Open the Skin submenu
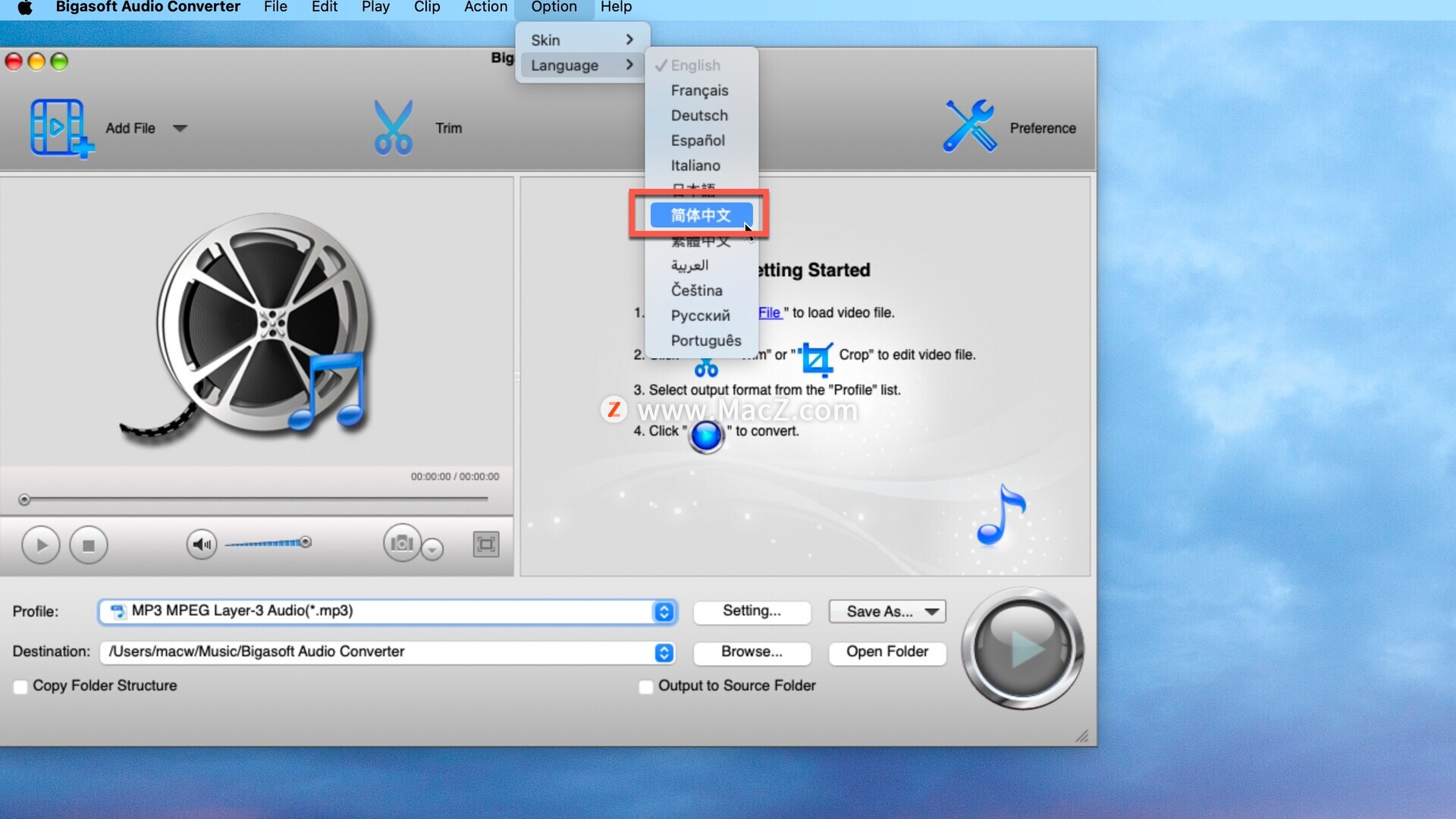Image resolution: width=1456 pixels, height=819 pixels. coord(582,40)
